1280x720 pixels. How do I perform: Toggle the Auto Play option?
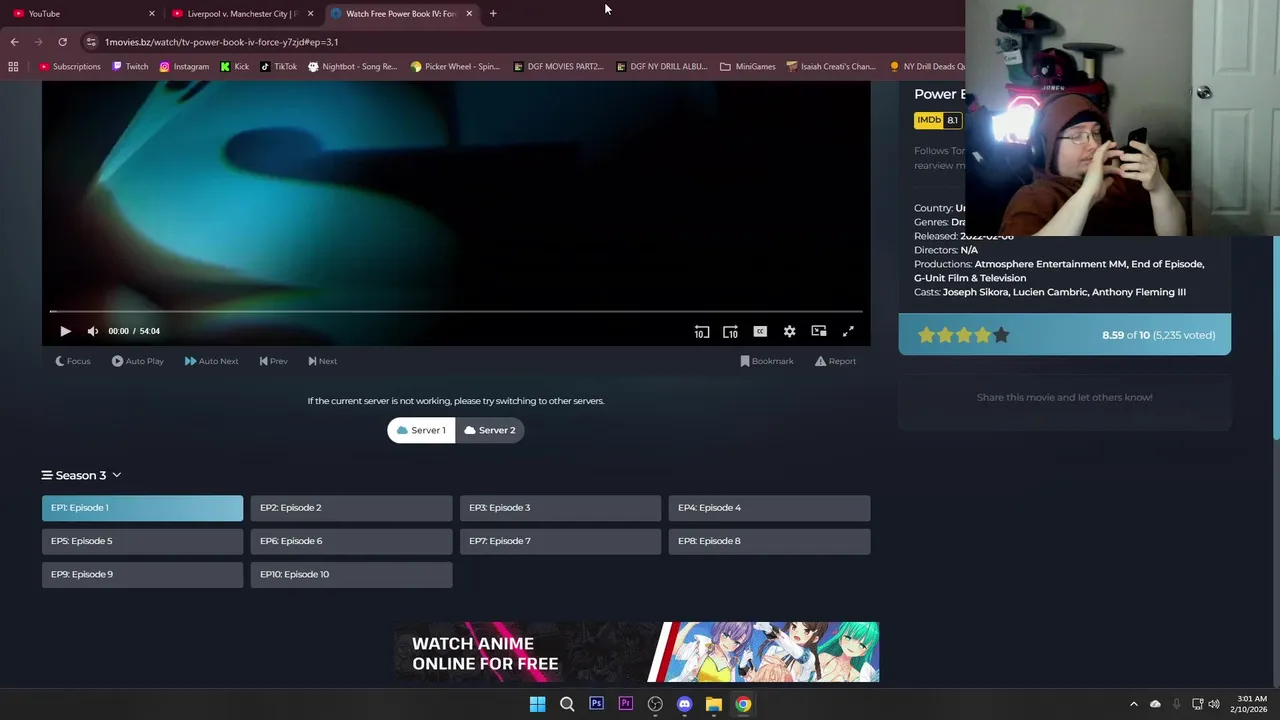click(138, 361)
